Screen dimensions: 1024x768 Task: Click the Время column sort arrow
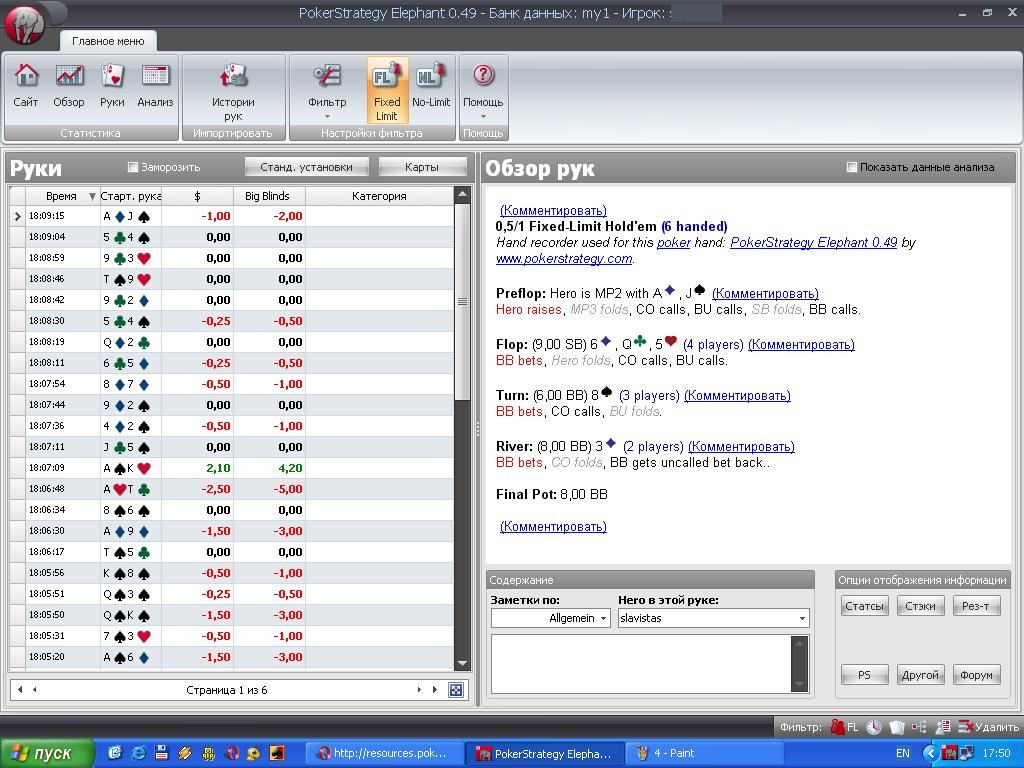pyautogui.click(x=92, y=196)
